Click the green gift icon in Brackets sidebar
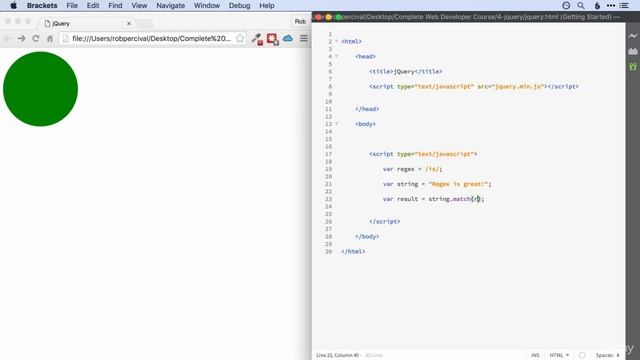 click(x=633, y=67)
